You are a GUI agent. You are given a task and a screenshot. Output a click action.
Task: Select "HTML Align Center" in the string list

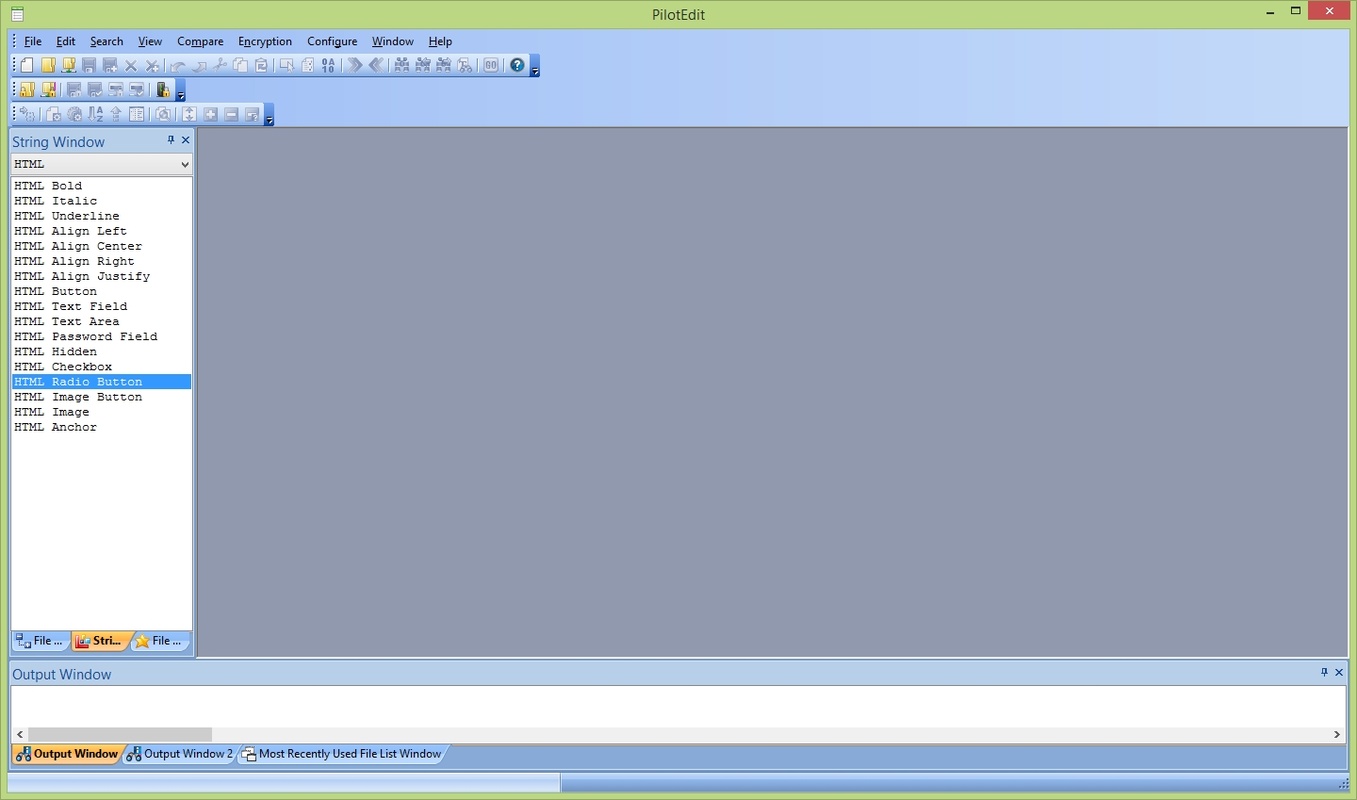[x=101, y=246]
